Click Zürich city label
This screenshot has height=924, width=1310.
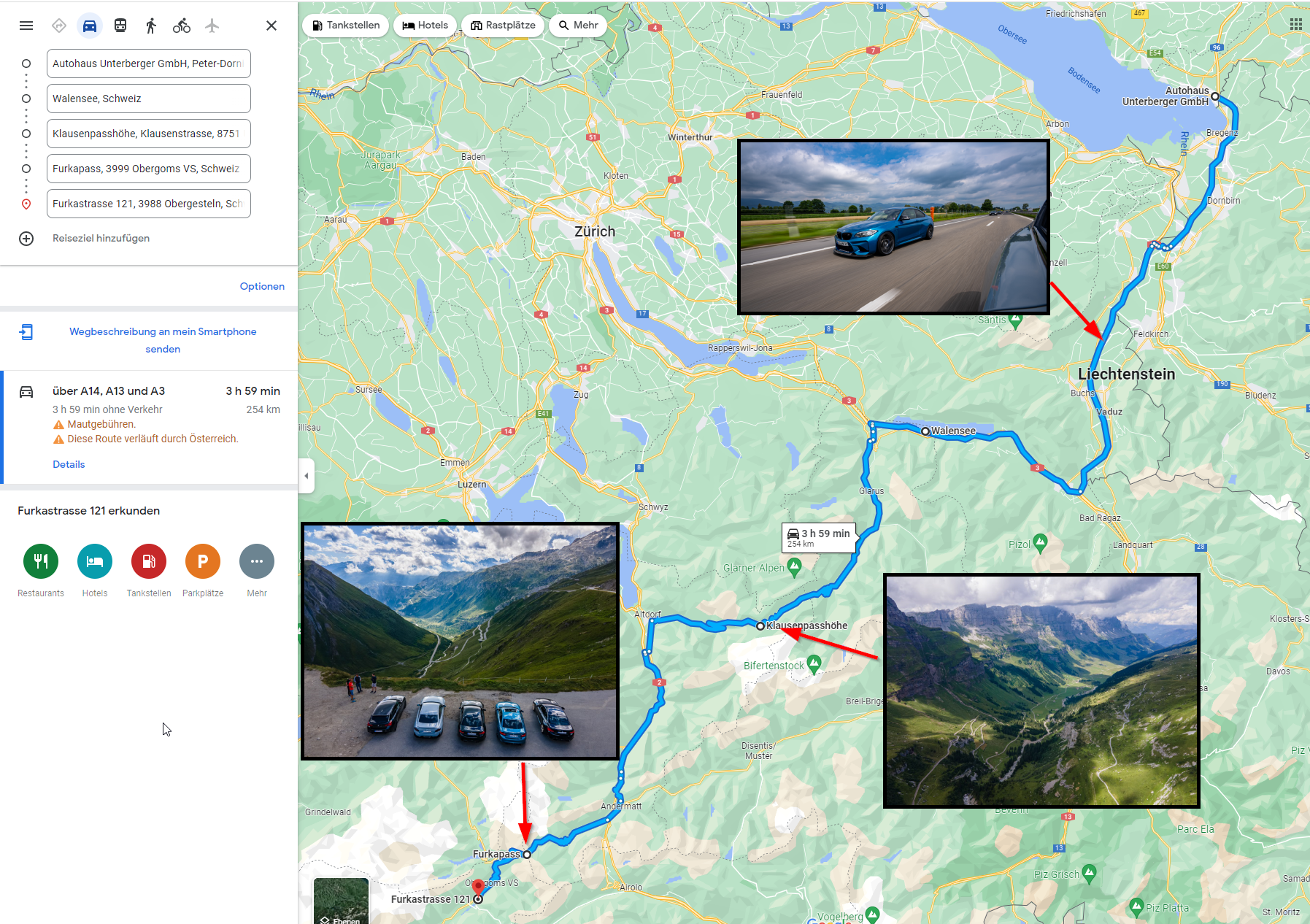pos(595,231)
